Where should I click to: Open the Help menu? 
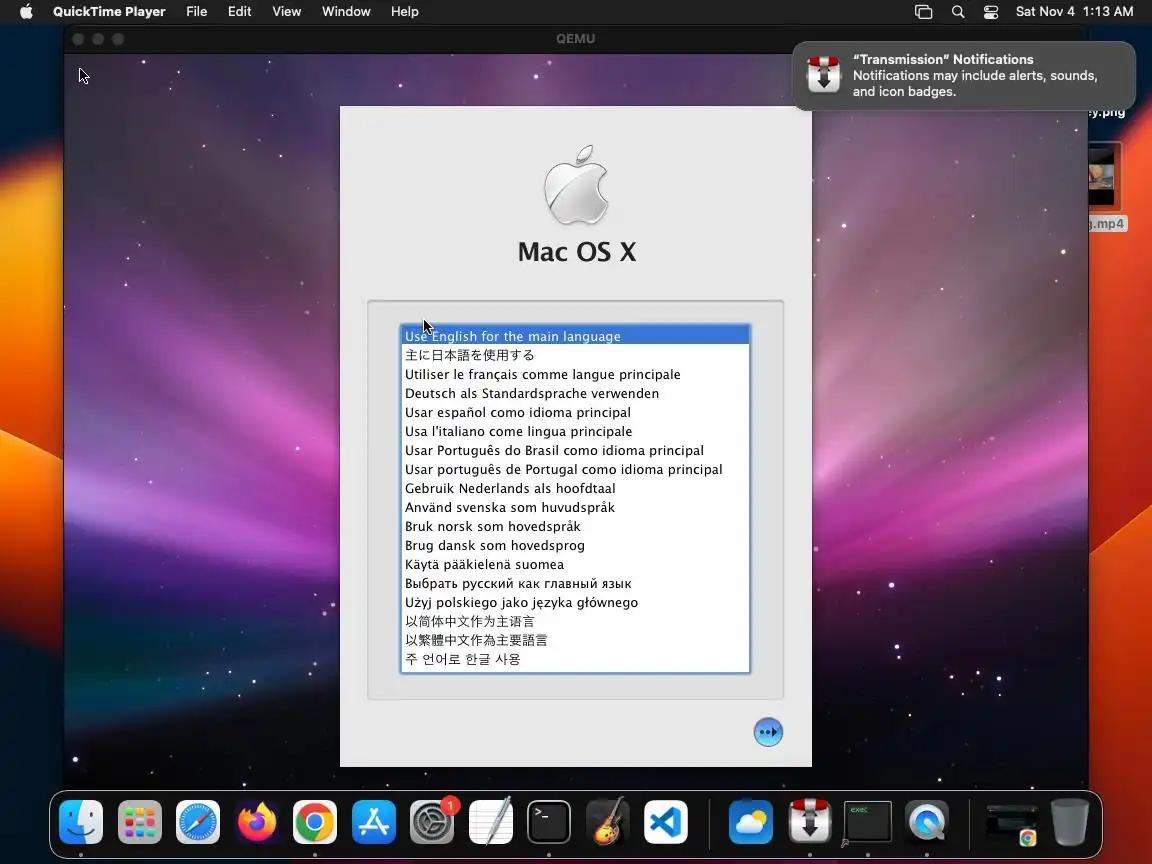tap(405, 12)
